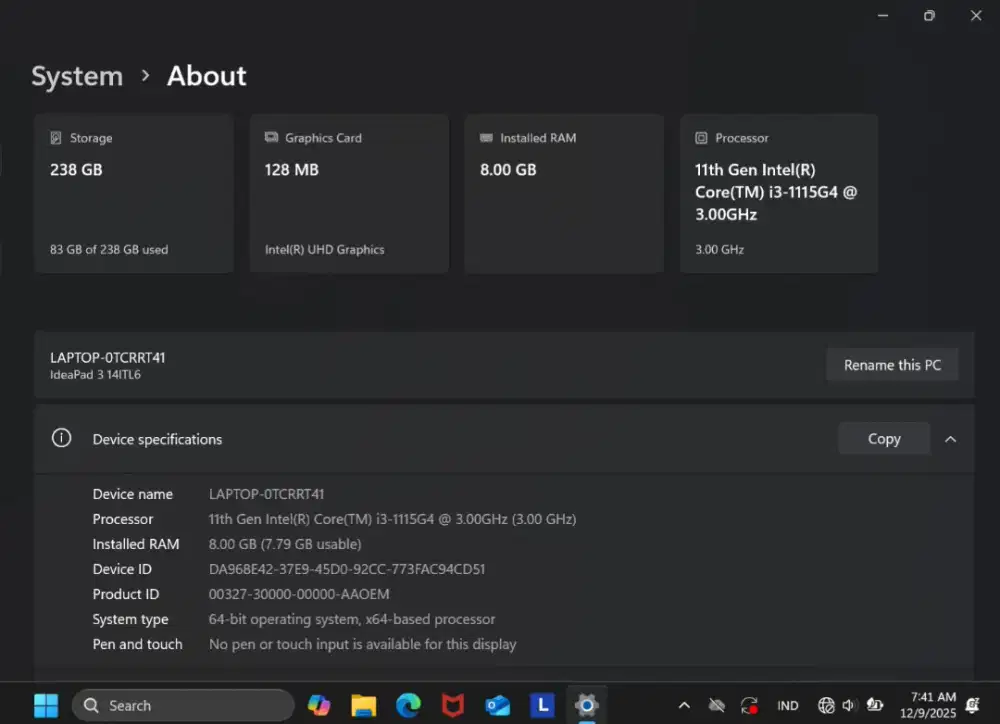Click the Graphics Card icon
1000x724 pixels.
pos(270,138)
